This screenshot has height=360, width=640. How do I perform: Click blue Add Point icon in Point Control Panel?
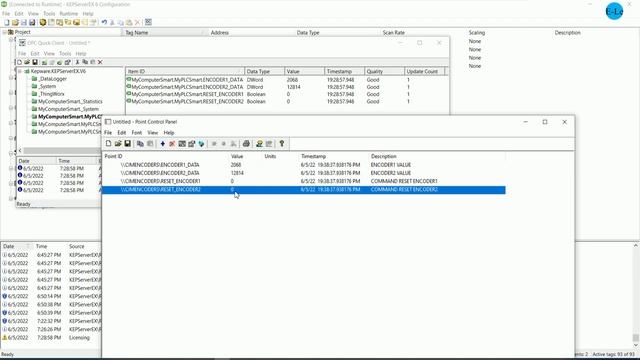pos(162,144)
